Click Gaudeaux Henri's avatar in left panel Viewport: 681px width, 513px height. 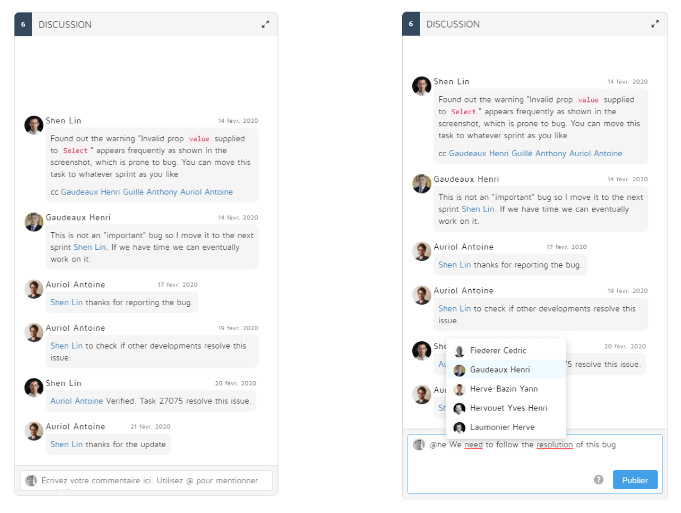click(x=34, y=222)
